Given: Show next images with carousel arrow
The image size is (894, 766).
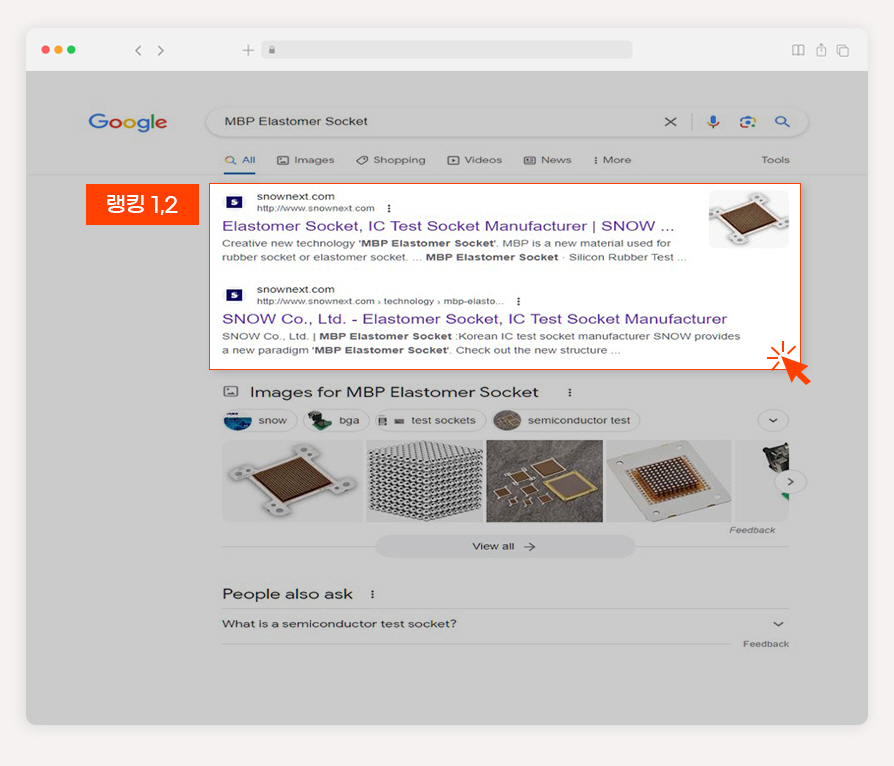Looking at the screenshot, I should point(790,481).
